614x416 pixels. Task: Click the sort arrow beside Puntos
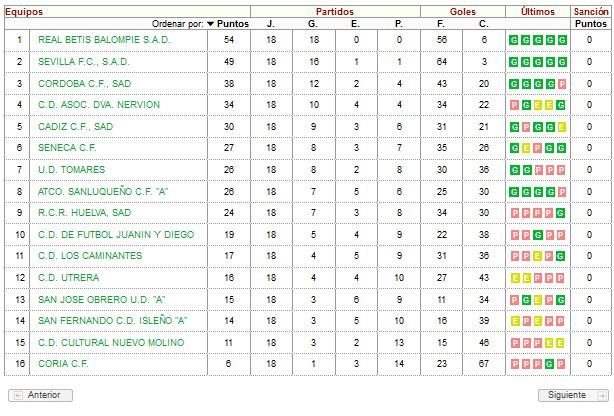210,24
